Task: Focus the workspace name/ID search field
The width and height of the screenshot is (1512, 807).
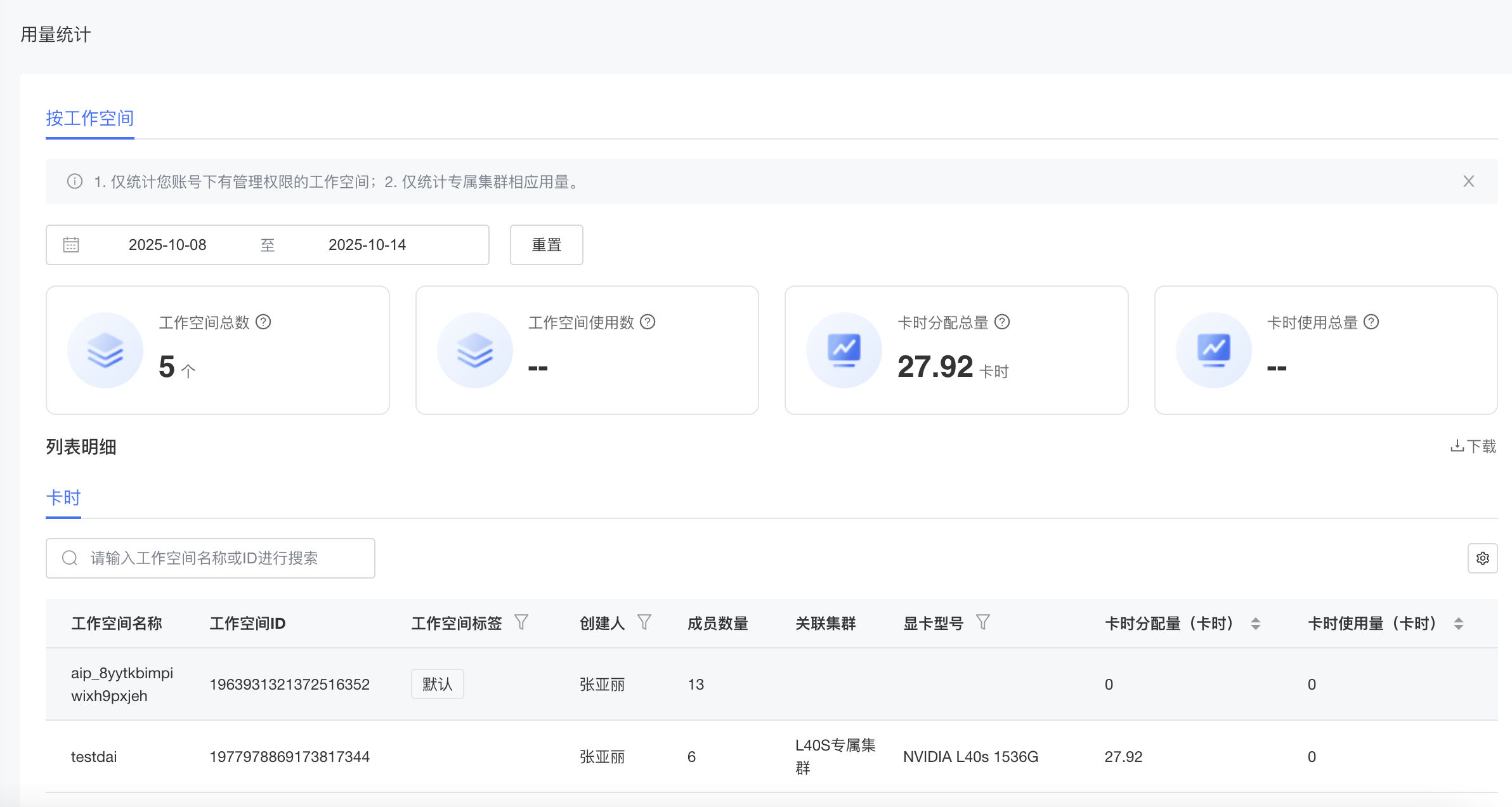Action: (x=216, y=558)
